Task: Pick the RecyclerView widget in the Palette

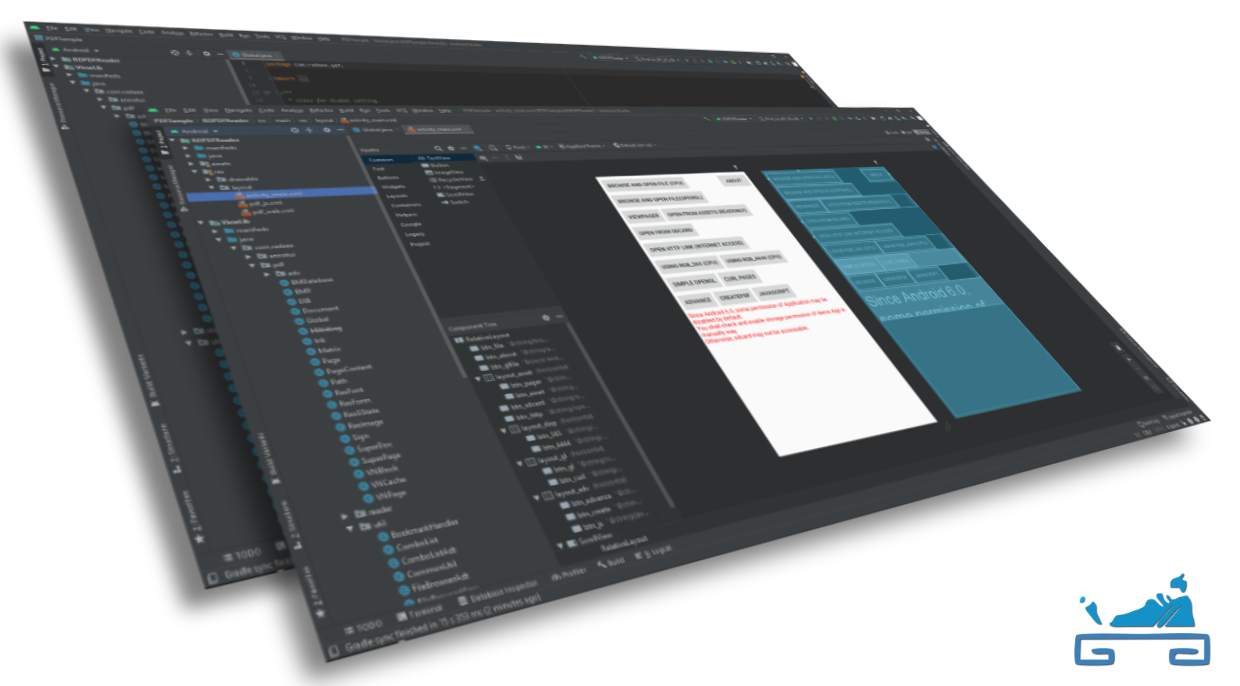Action: click(x=451, y=180)
